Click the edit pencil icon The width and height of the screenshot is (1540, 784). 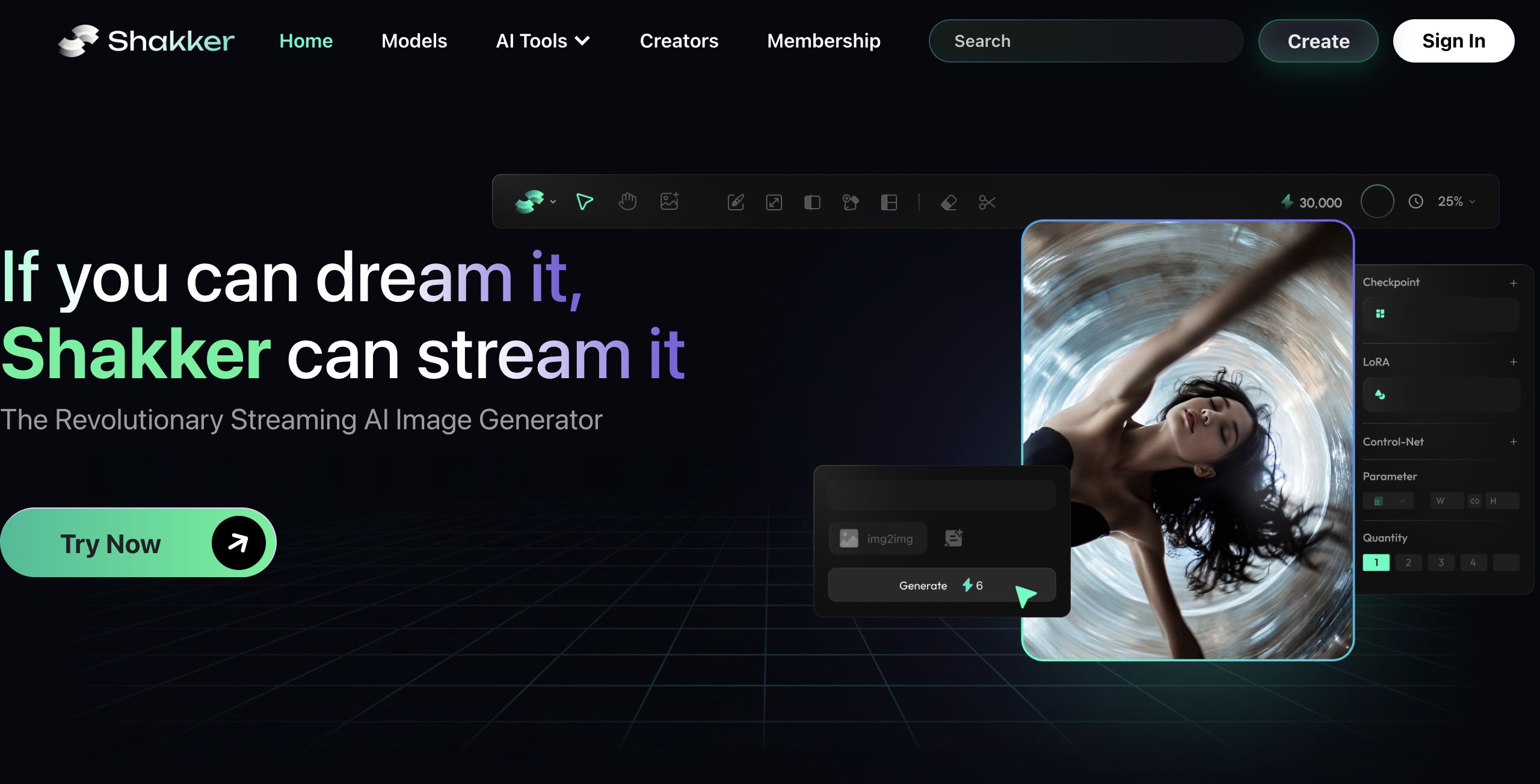tap(736, 203)
